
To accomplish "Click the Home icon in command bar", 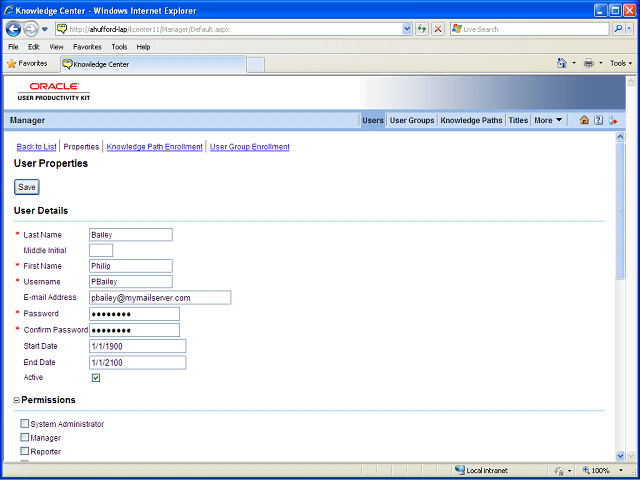I will [562, 63].
